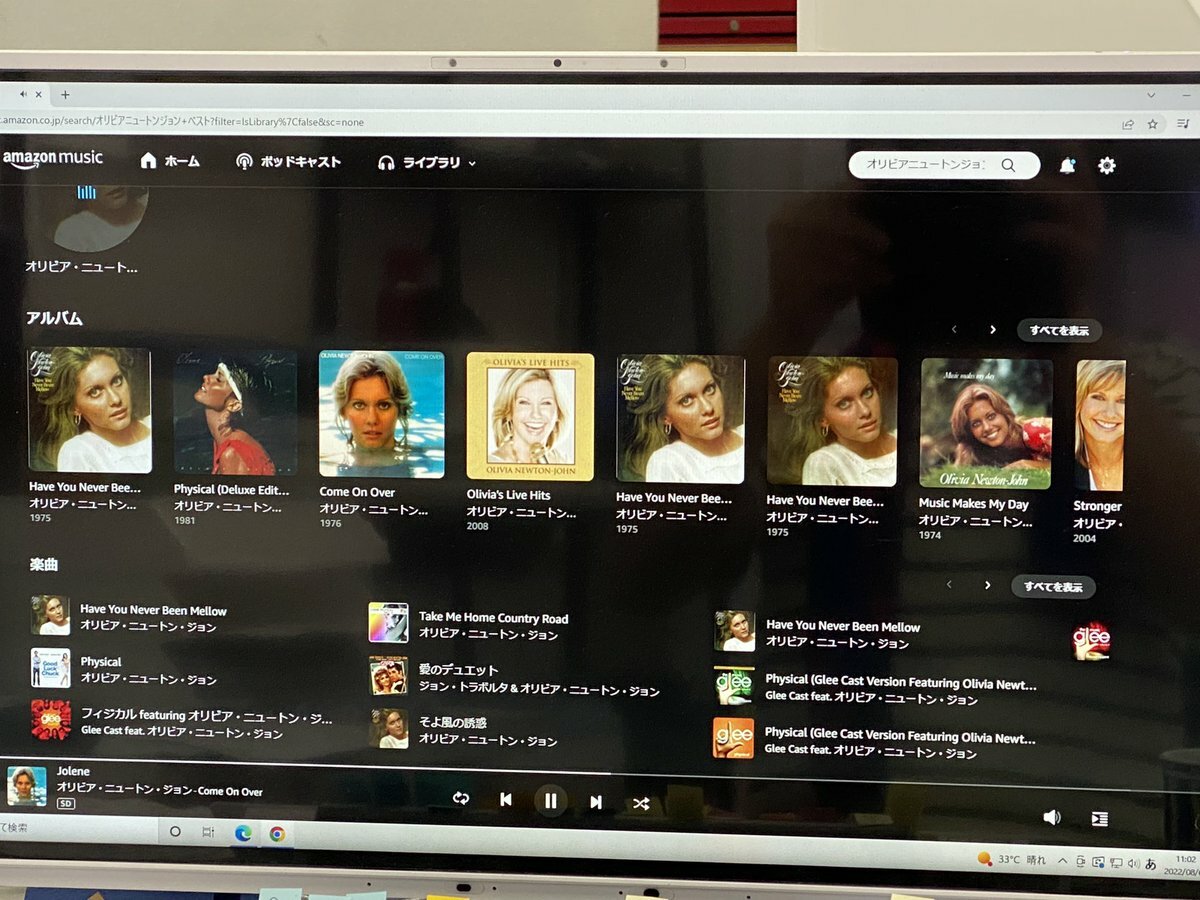Close the current browser tab

pyautogui.click(x=39, y=95)
